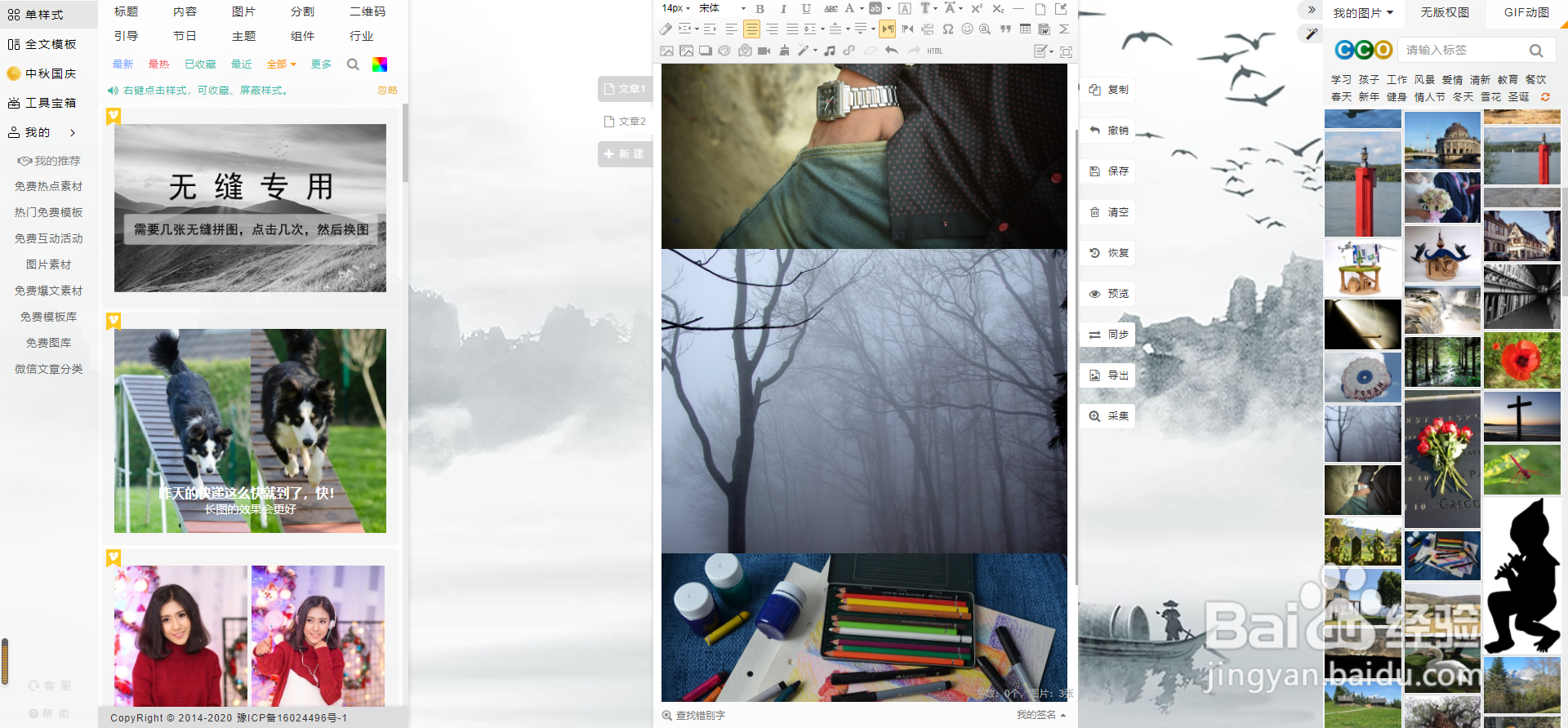Click the magic wand toolbar icon

(x=804, y=51)
